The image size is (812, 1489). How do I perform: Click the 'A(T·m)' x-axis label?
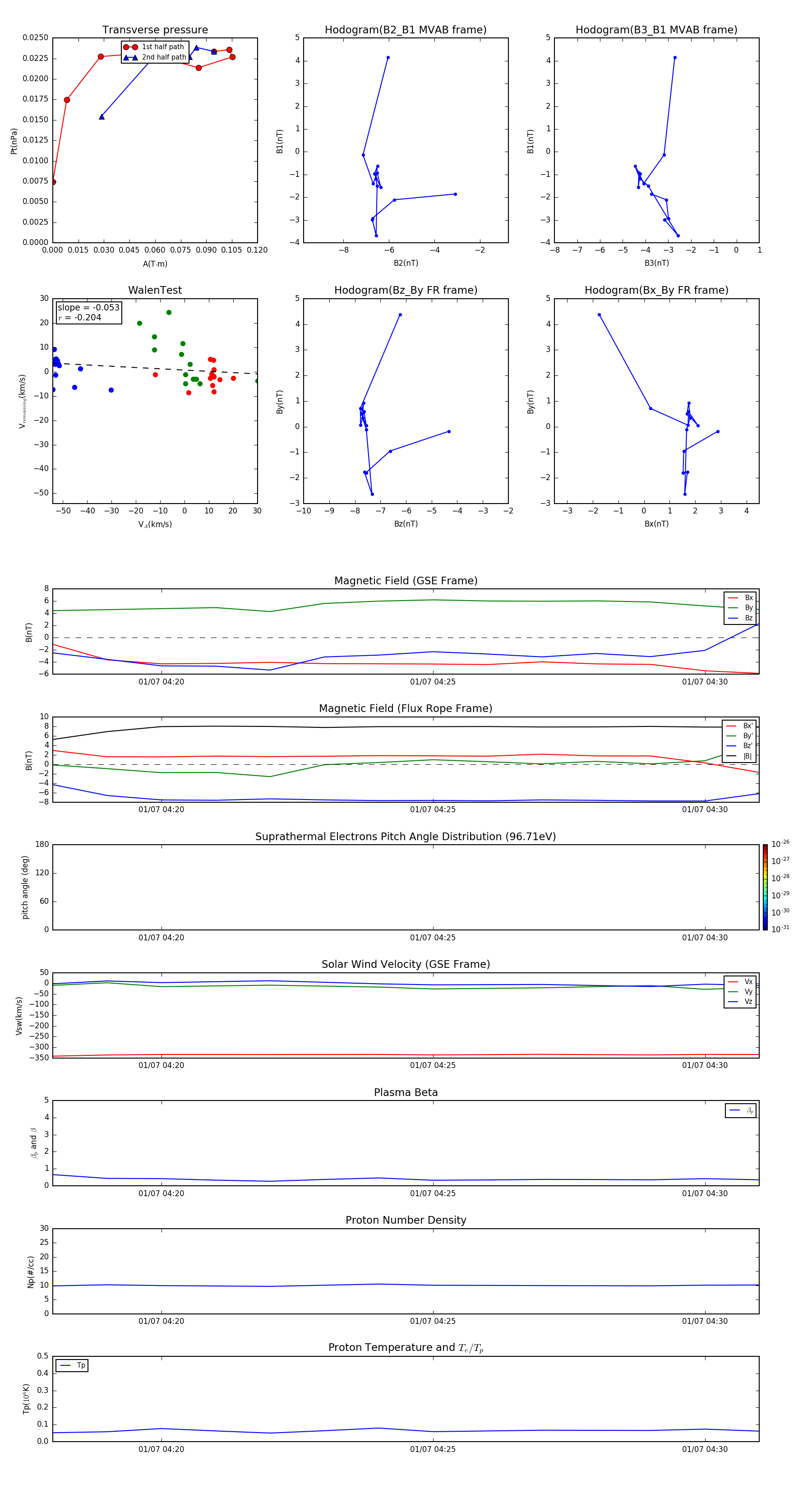coord(155,264)
